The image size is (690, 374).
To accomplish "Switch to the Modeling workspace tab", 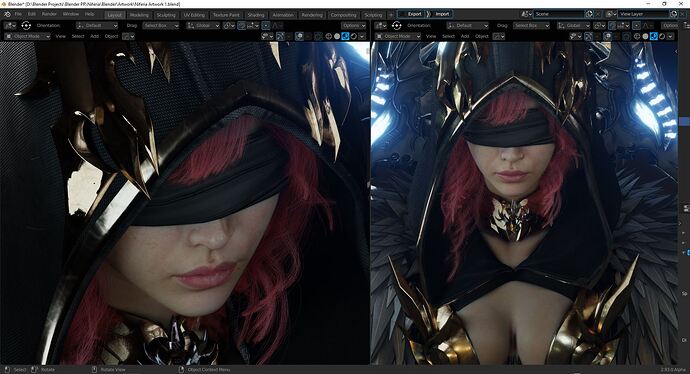I will (x=139, y=15).
